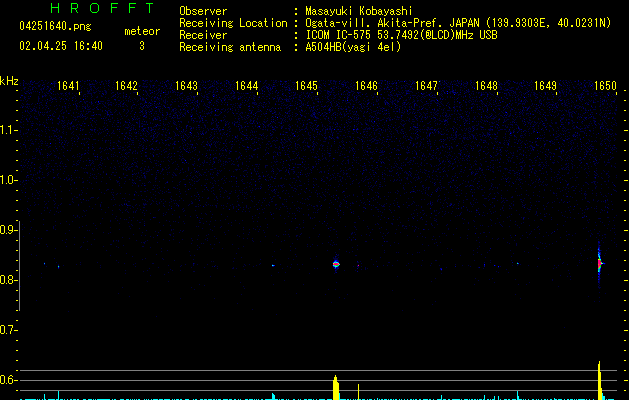This screenshot has width=629, height=400.
Task: Click the 1645 time axis label
Action: 306,86
